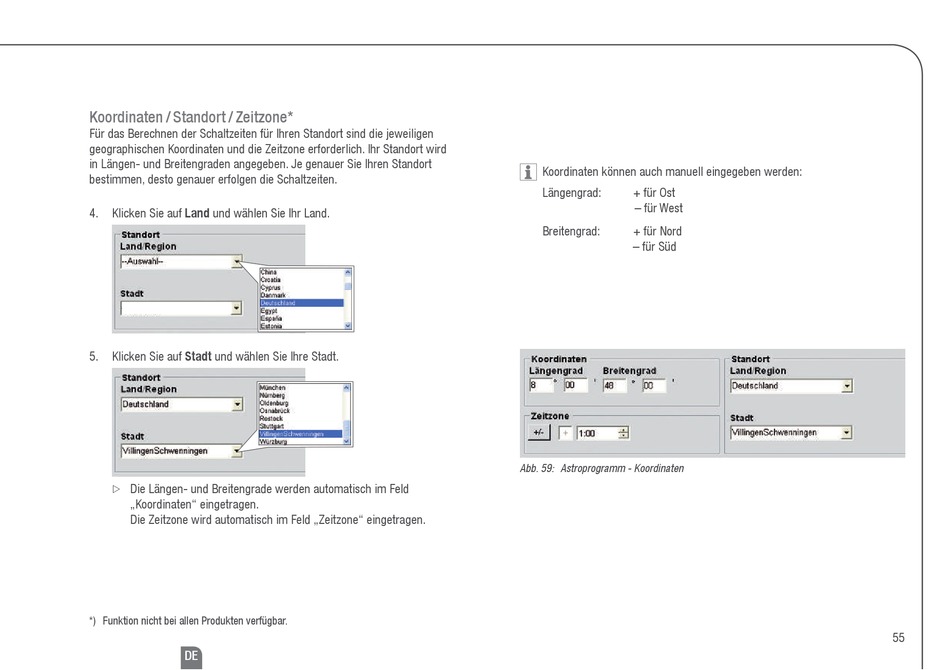Viewport: 950px width, 670px height.
Task: Select highlighted Deutschland in the country list
Action: (302, 303)
